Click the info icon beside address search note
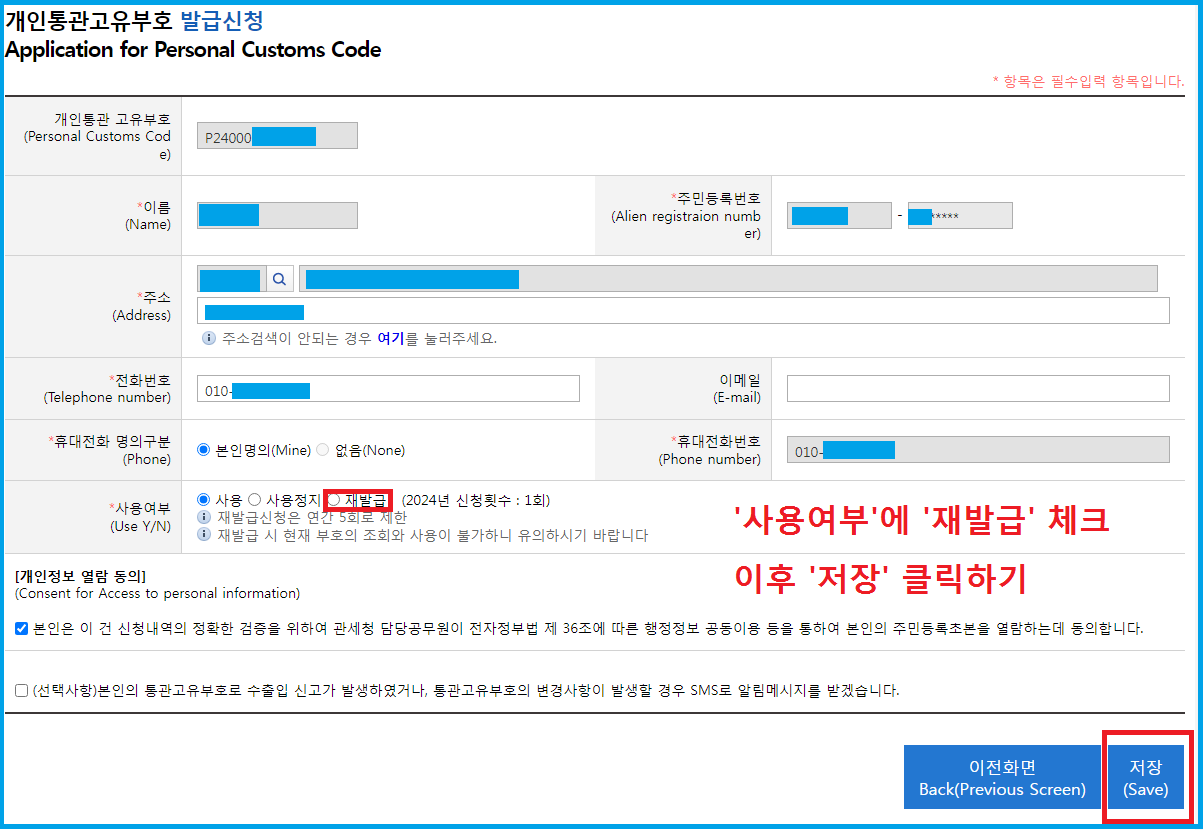The width and height of the screenshot is (1203, 830). 210,336
